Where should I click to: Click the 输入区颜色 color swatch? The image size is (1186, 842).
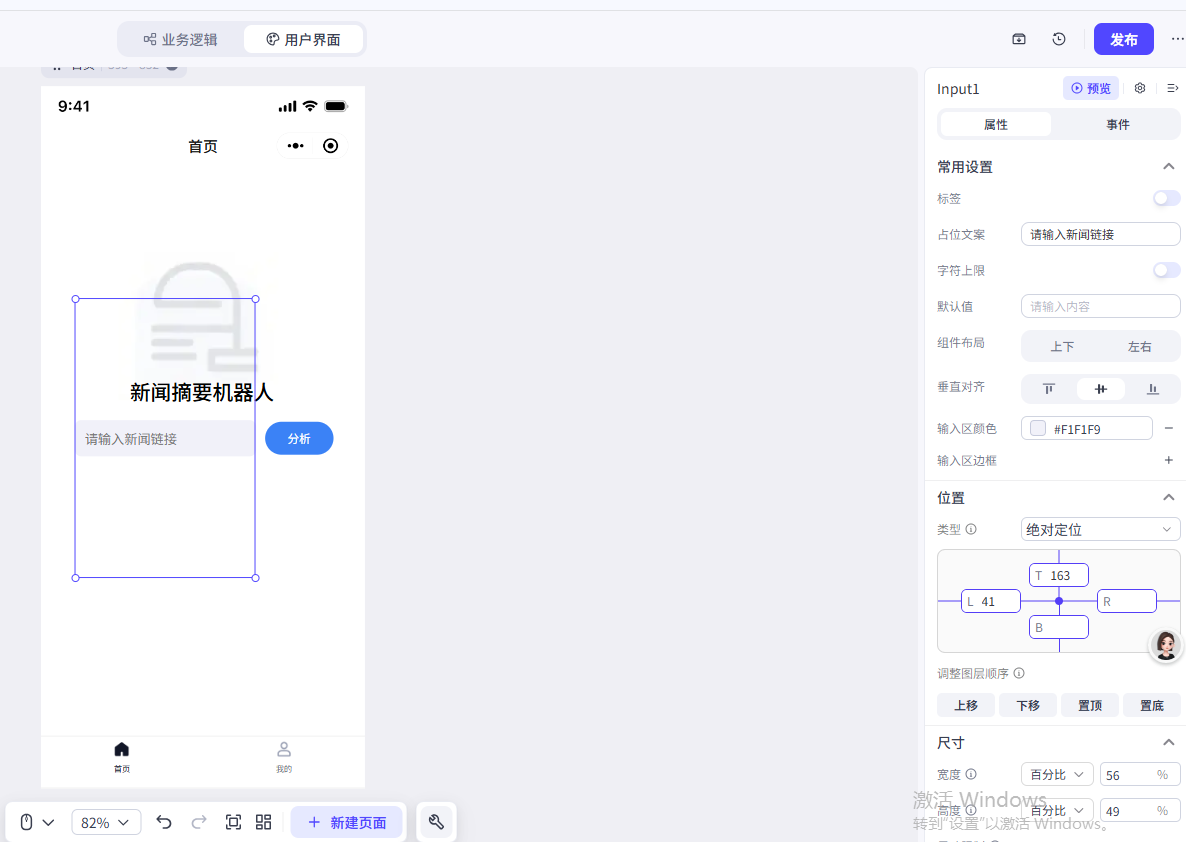(x=1038, y=428)
